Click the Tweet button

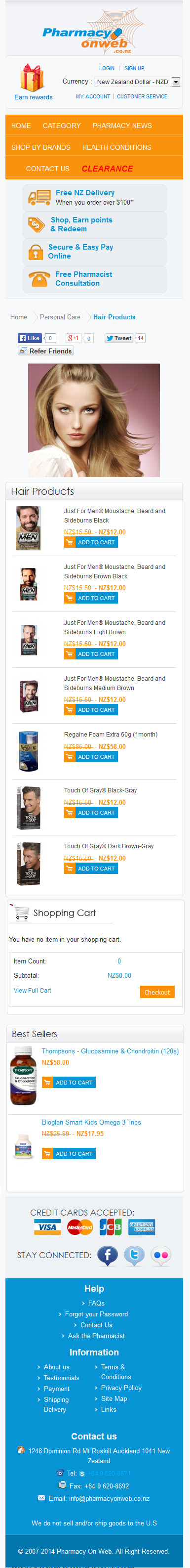click(118, 338)
